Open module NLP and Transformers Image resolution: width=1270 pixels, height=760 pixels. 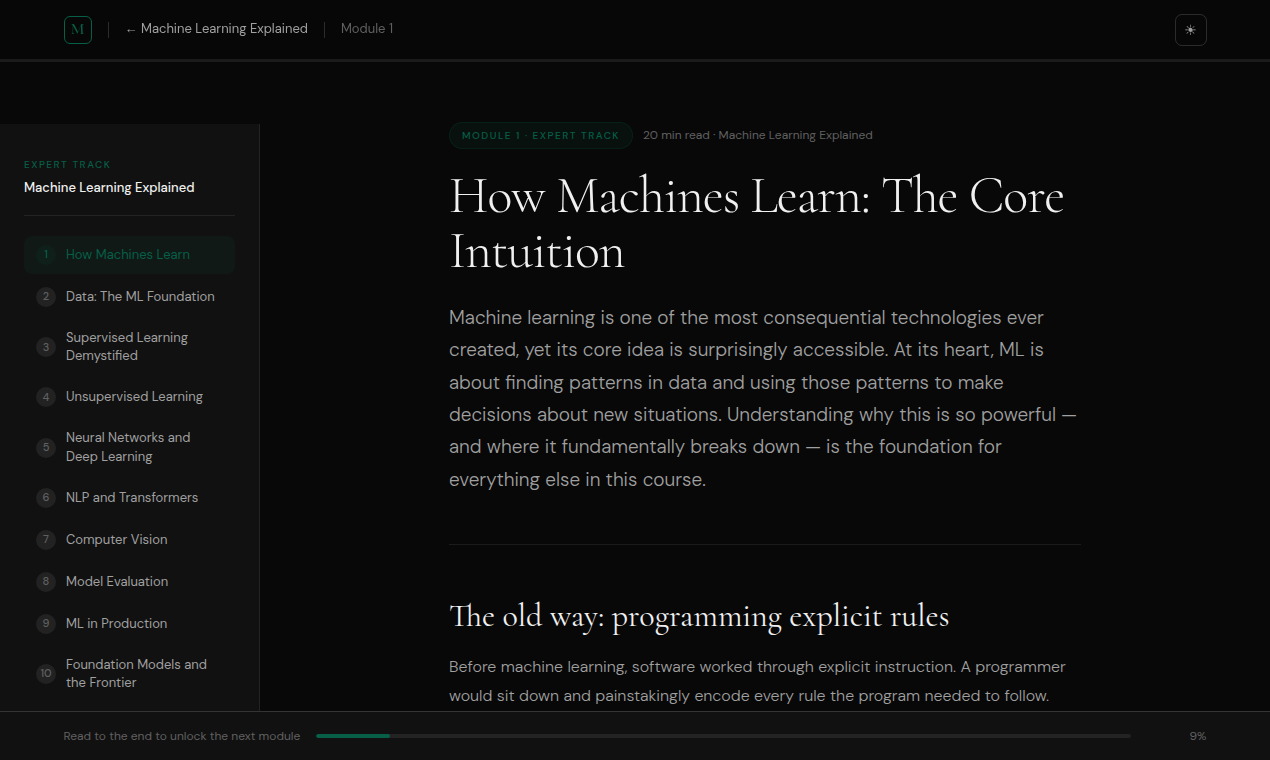tap(129, 497)
